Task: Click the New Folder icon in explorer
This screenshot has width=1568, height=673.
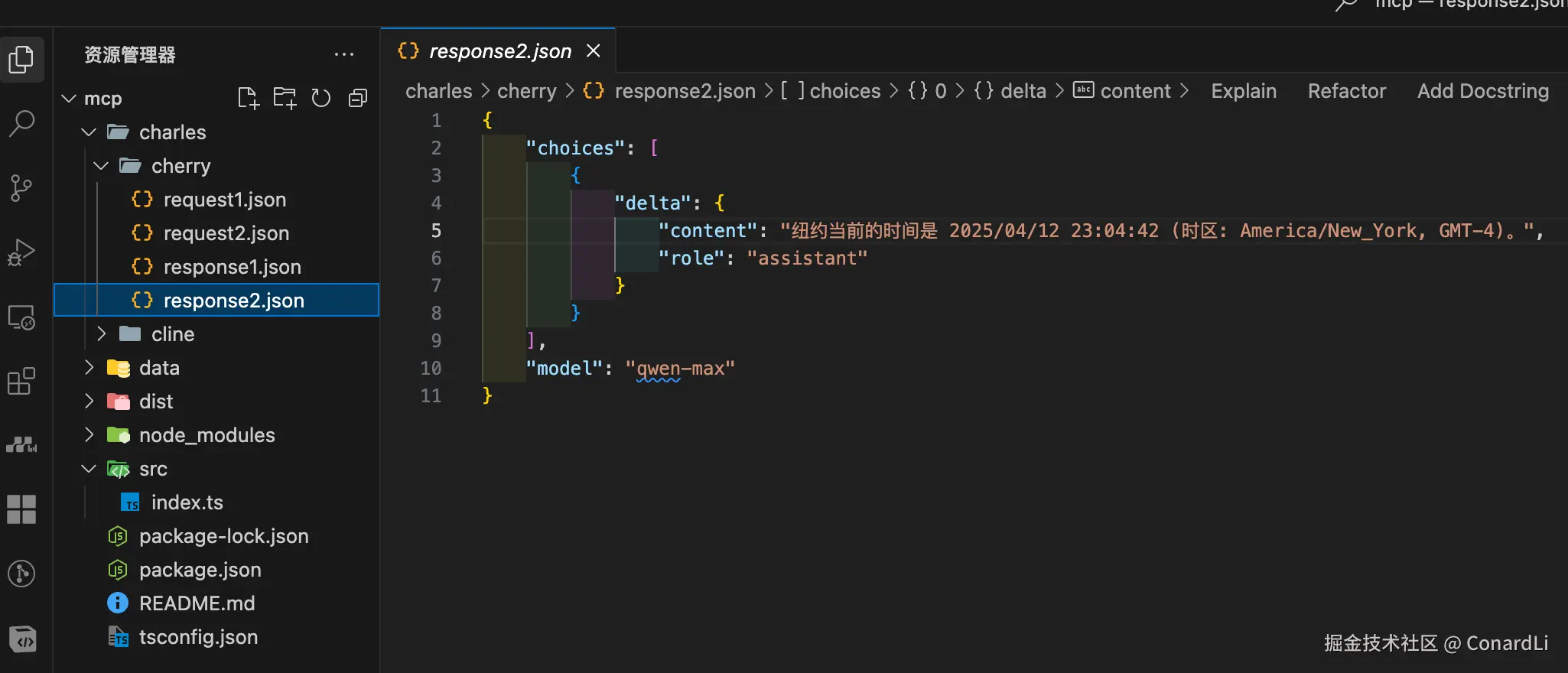Action: (285, 99)
